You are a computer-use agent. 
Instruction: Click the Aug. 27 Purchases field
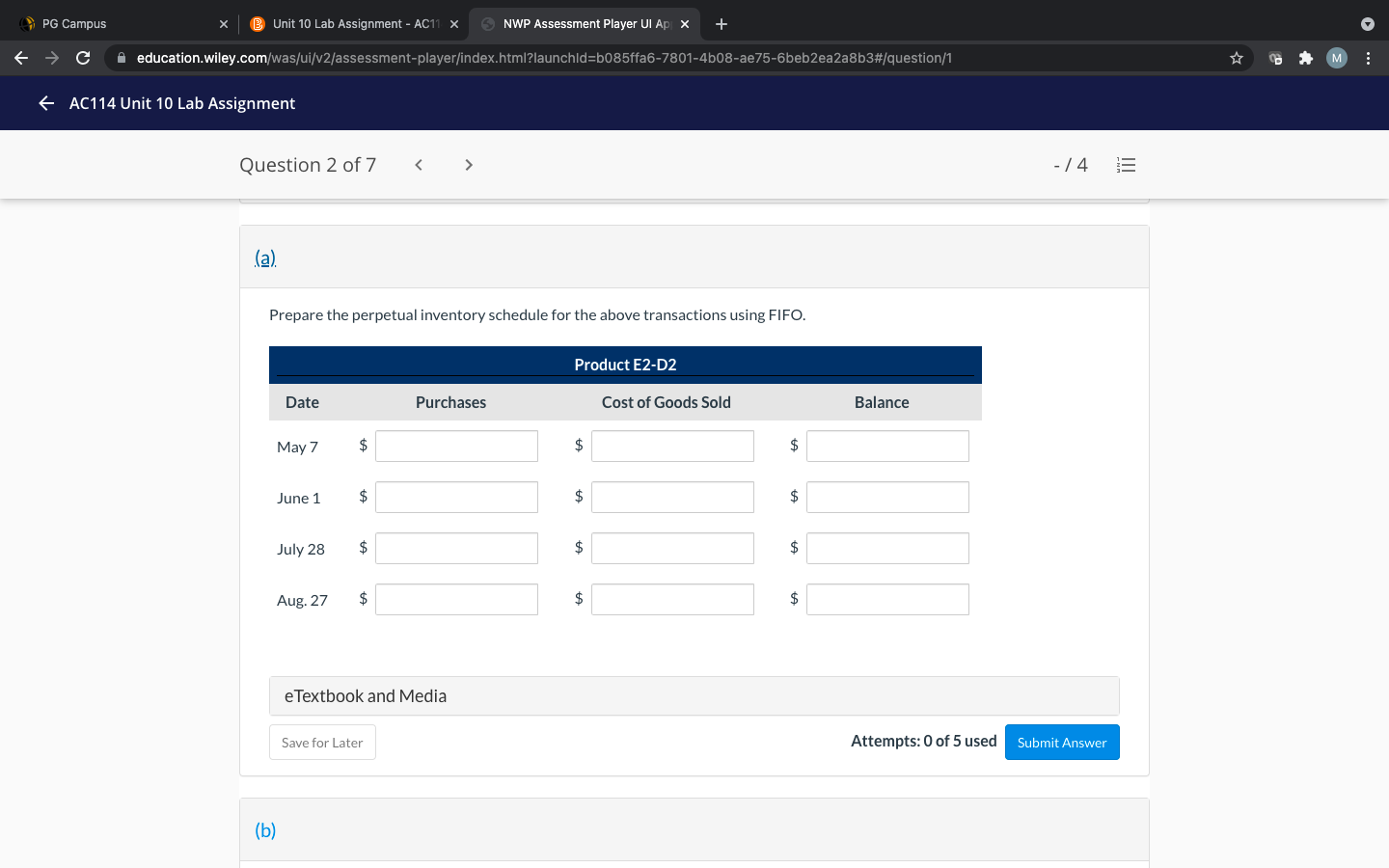pos(456,599)
